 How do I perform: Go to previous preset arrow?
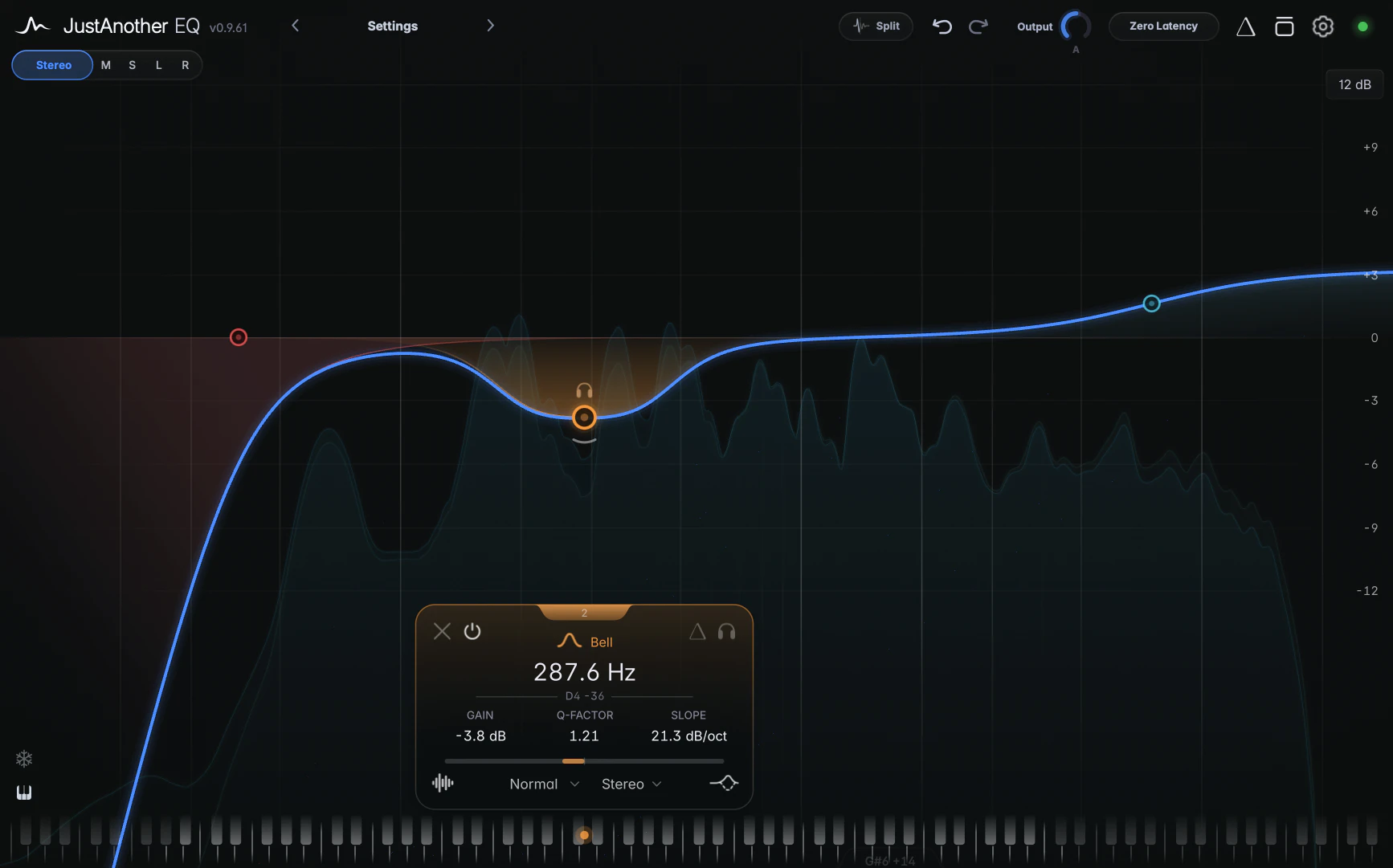(x=296, y=26)
